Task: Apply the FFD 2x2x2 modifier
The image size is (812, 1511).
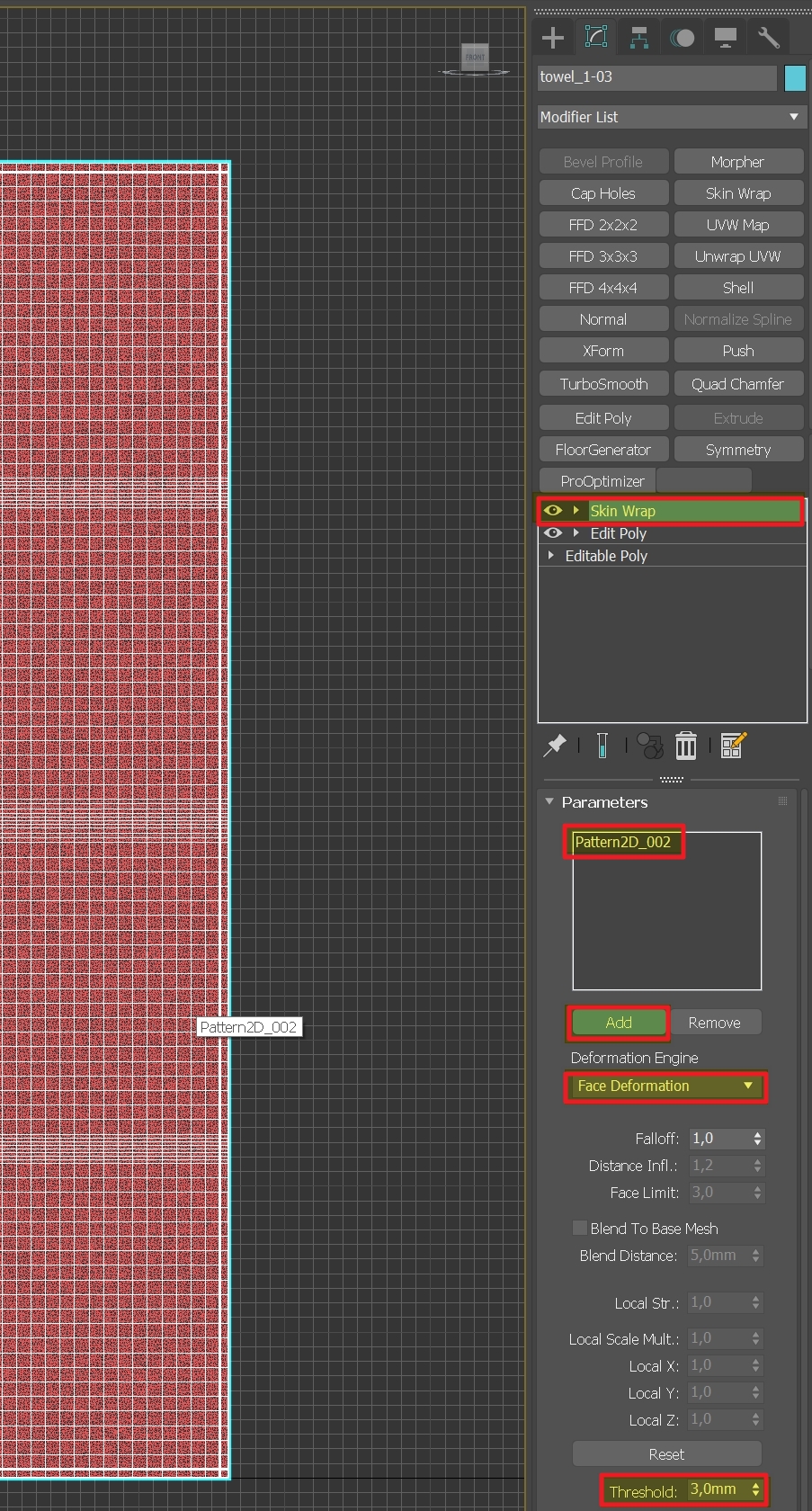Action: pyautogui.click(x=603, y=225)
